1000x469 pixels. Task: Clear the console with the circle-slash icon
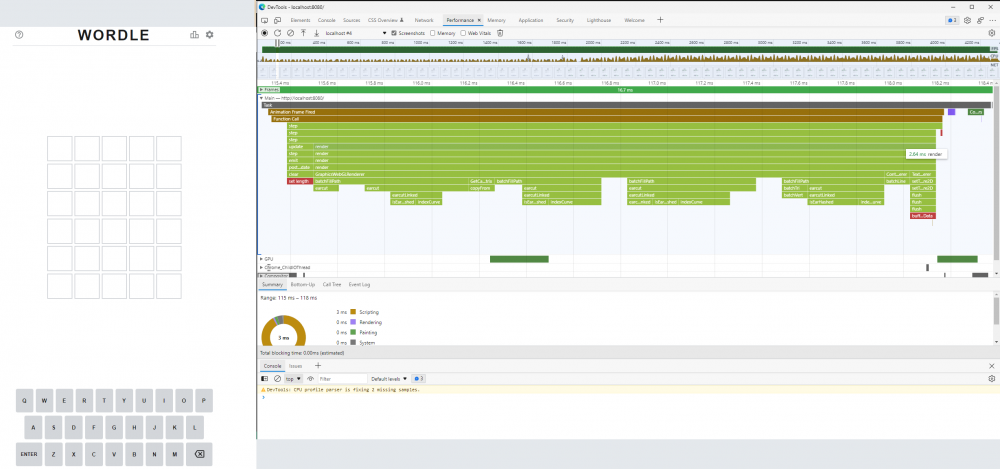pyautogui.click(x=277, y=378)
